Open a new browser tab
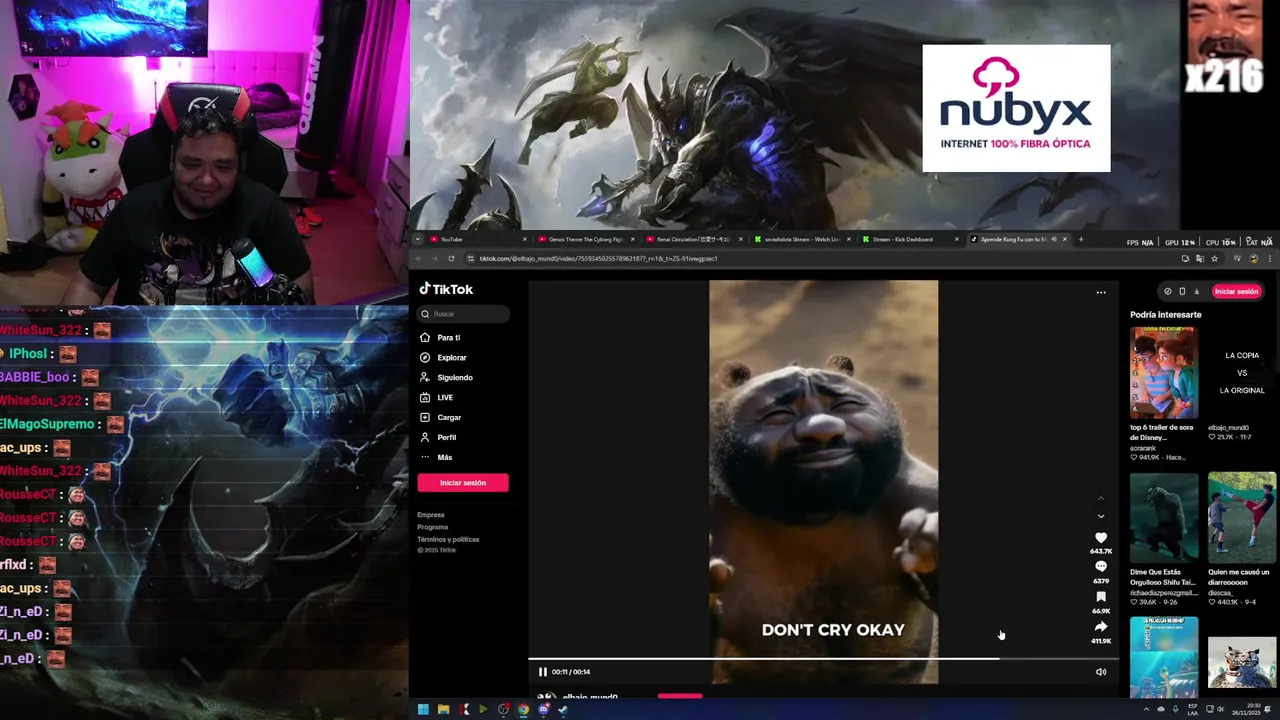Viewport: 1280px width, 720px height. [1081, 239]
